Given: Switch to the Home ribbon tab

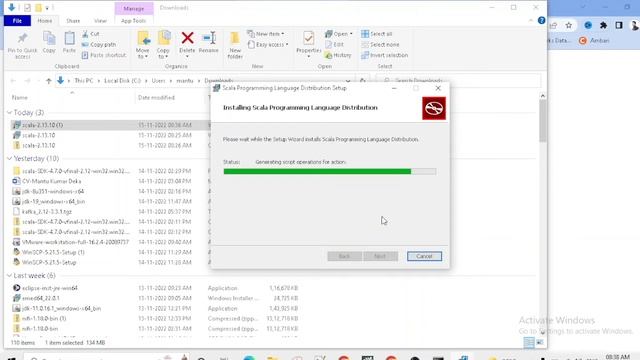Looking at the screenshot, I should pyautogui.click(x=45, y=21).
